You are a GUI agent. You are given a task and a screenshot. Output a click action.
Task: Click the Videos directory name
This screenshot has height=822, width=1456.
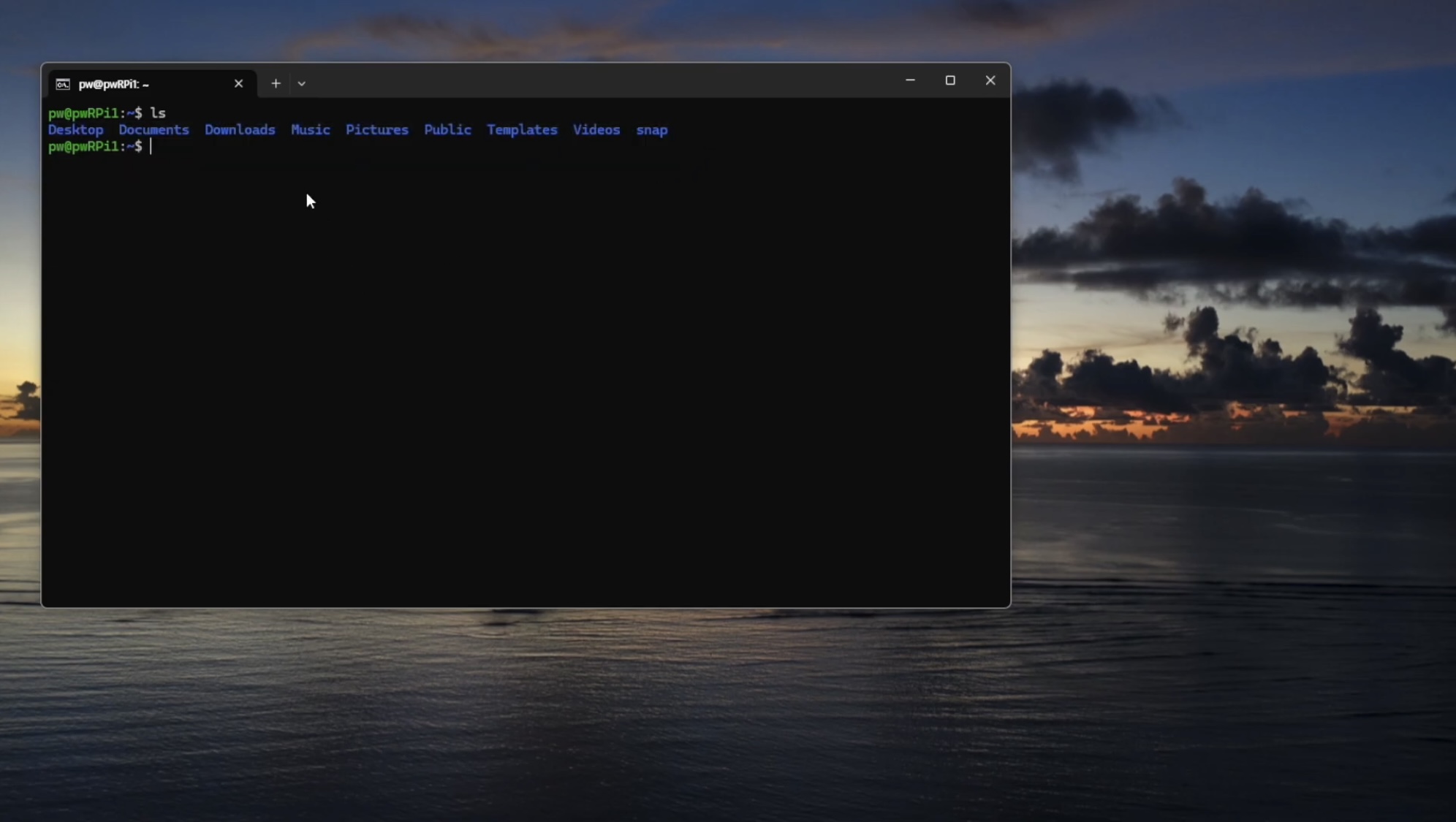pyautogui.click(x=596, y=130)
